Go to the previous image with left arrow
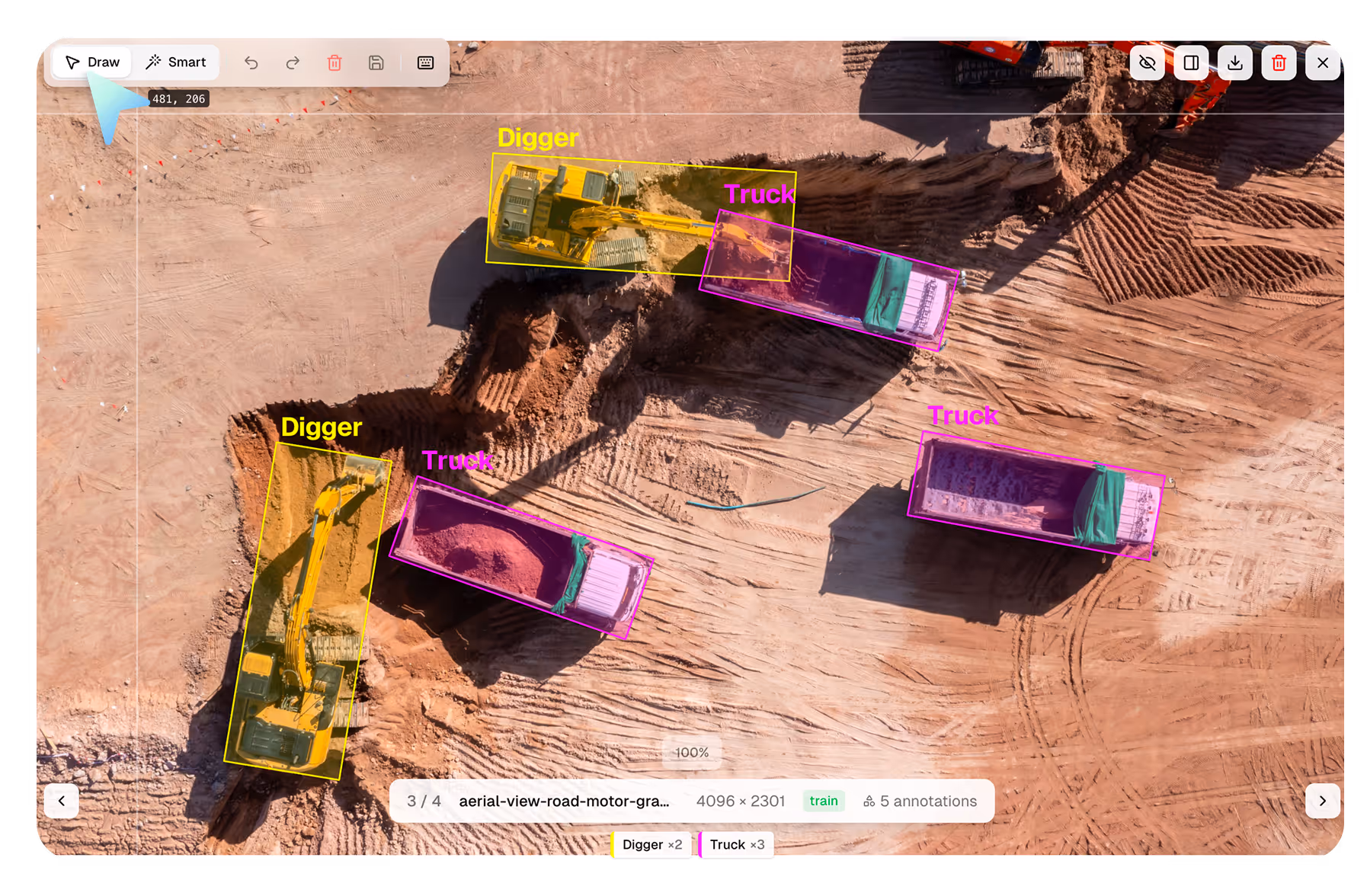This screenshot has width=1367, height=896. pyautogui.click(x=61, y=801)
